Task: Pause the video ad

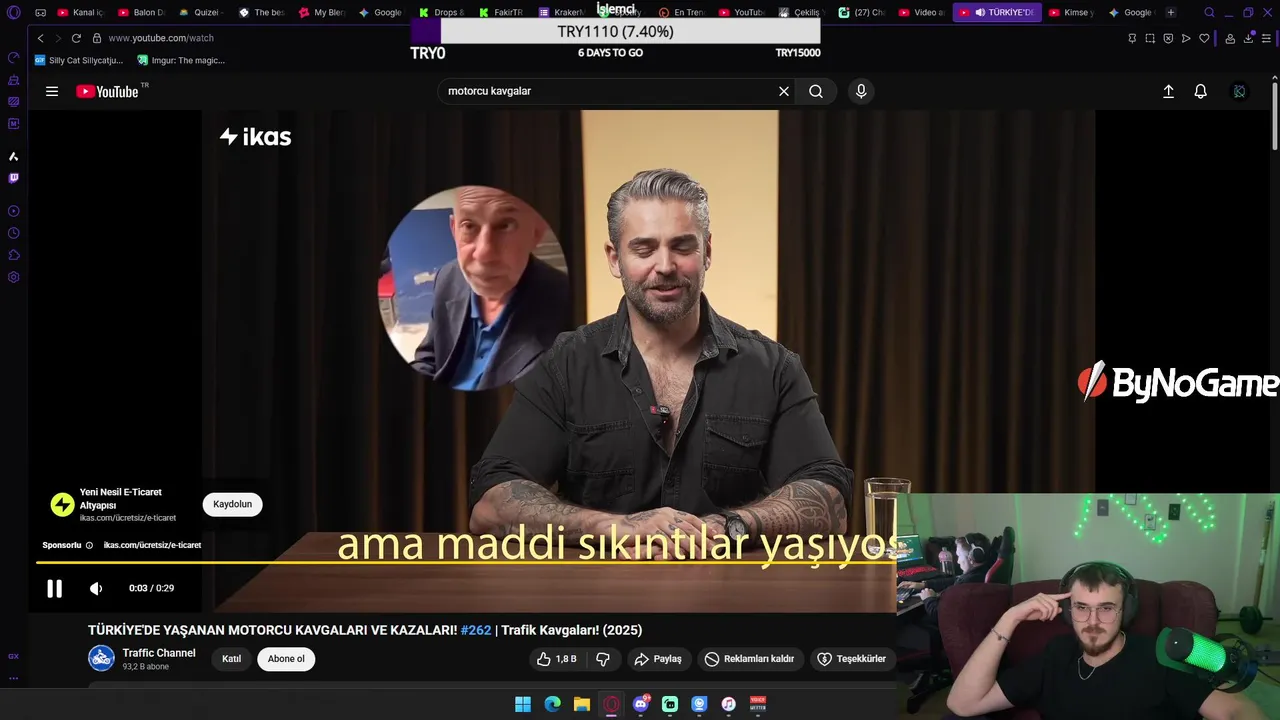Action: pyautogui.click(x=55, y=589)
